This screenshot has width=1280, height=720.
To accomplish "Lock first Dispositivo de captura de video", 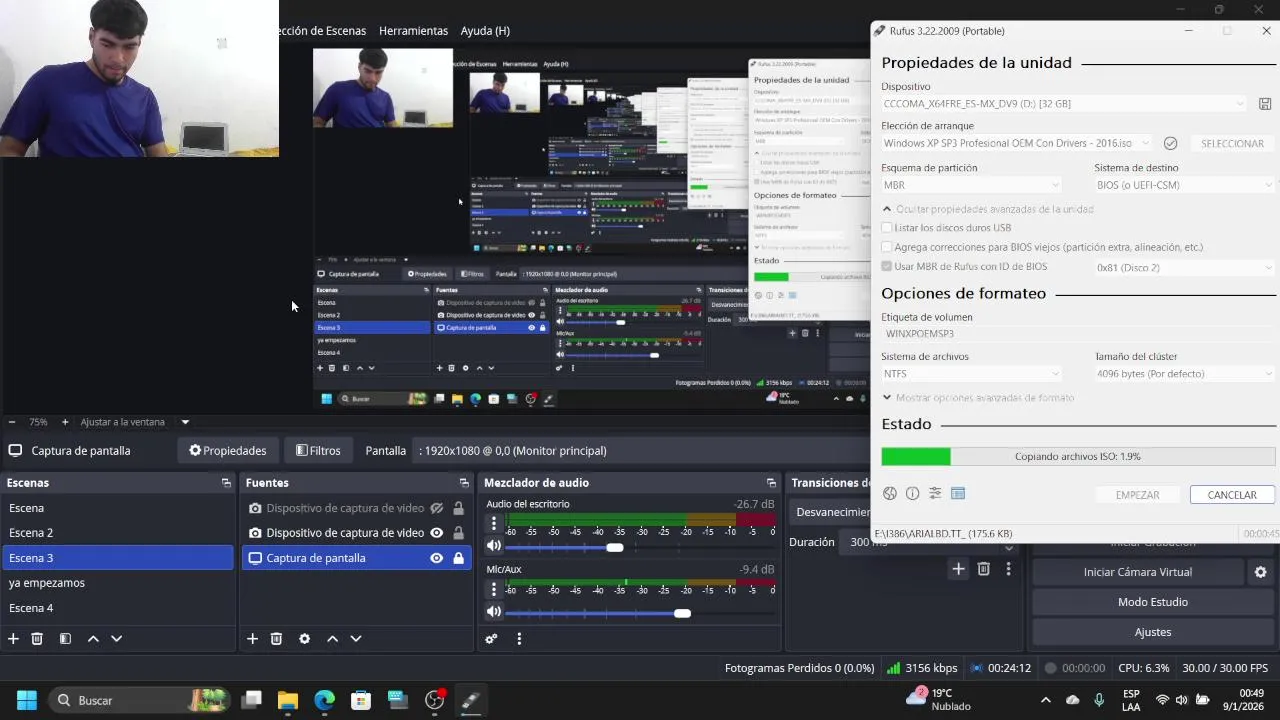I will [x=458, y=508].
